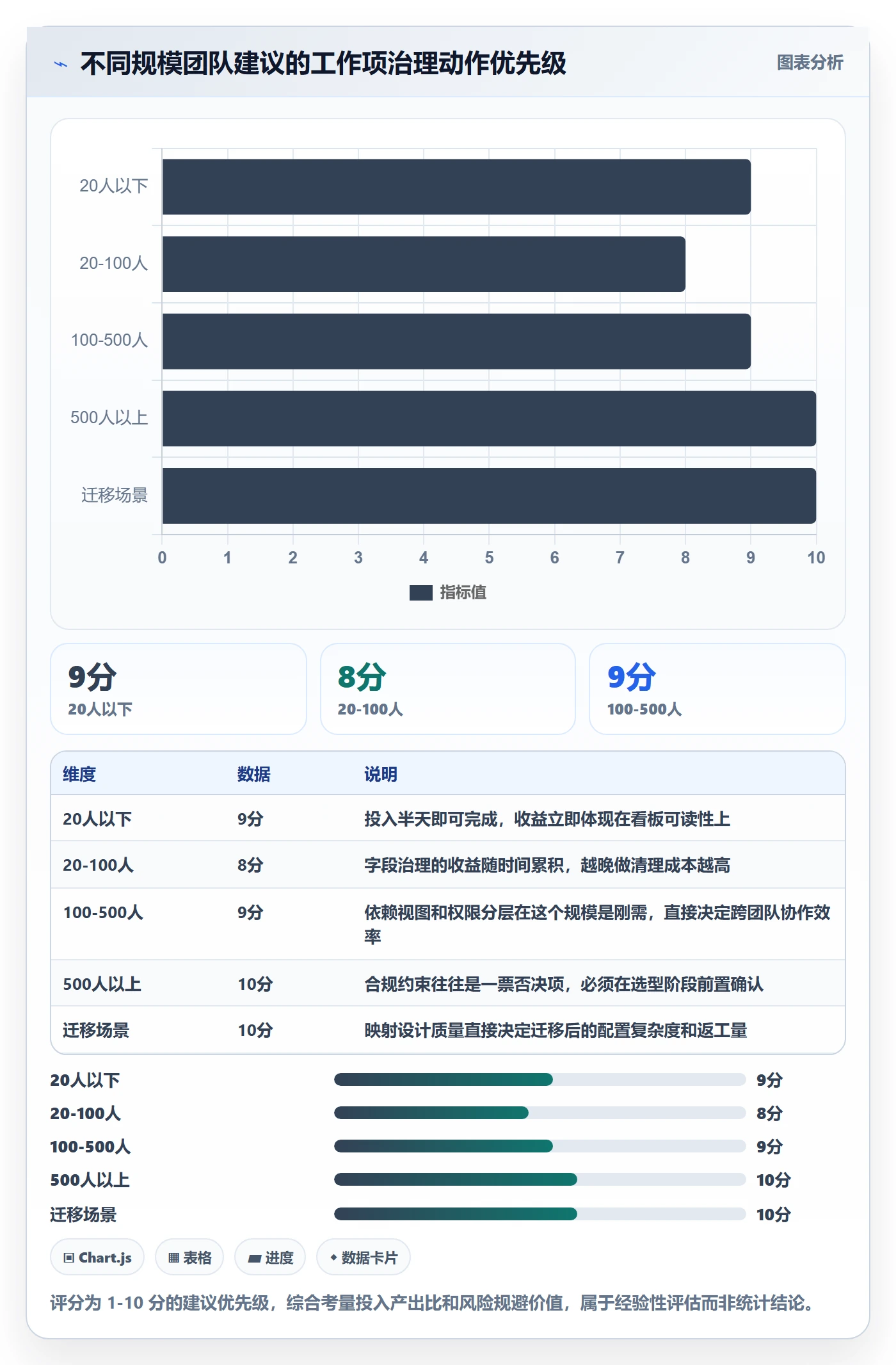Click the 8分 value in table row
The height and width of the screenshot is (1365, 896).
[250, 865]
